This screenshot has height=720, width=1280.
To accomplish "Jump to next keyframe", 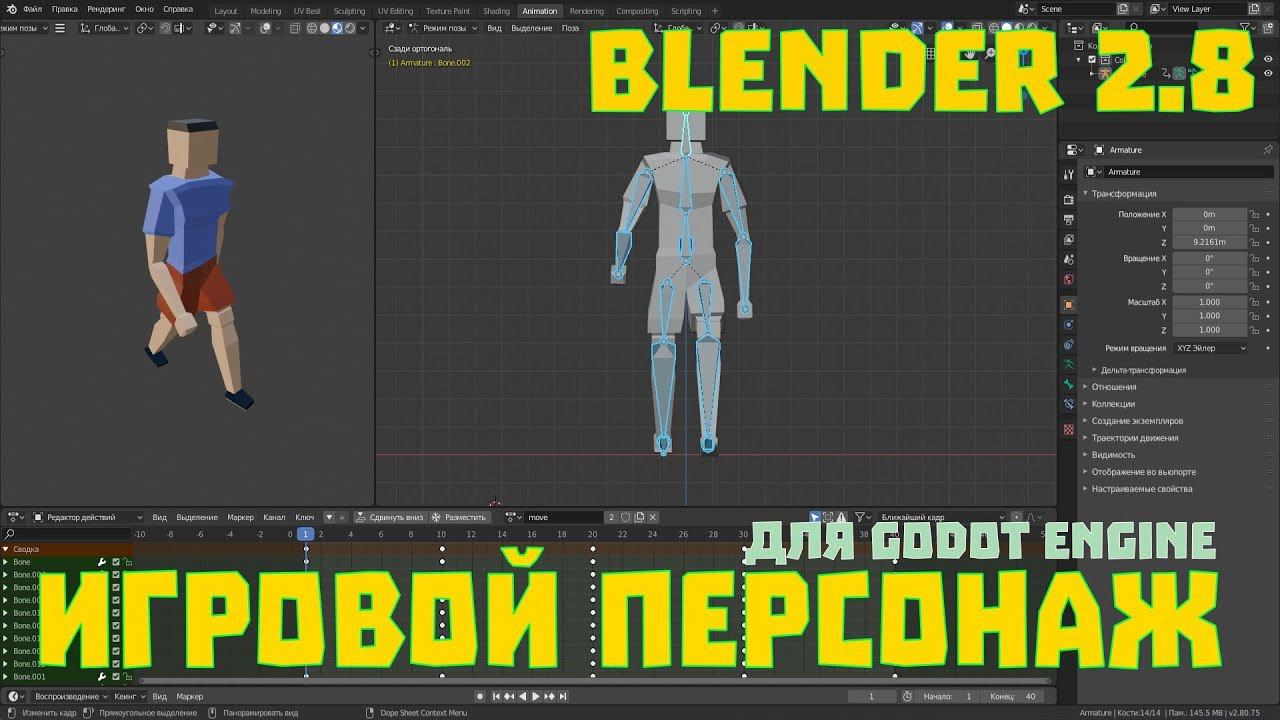I will point(548,696).
